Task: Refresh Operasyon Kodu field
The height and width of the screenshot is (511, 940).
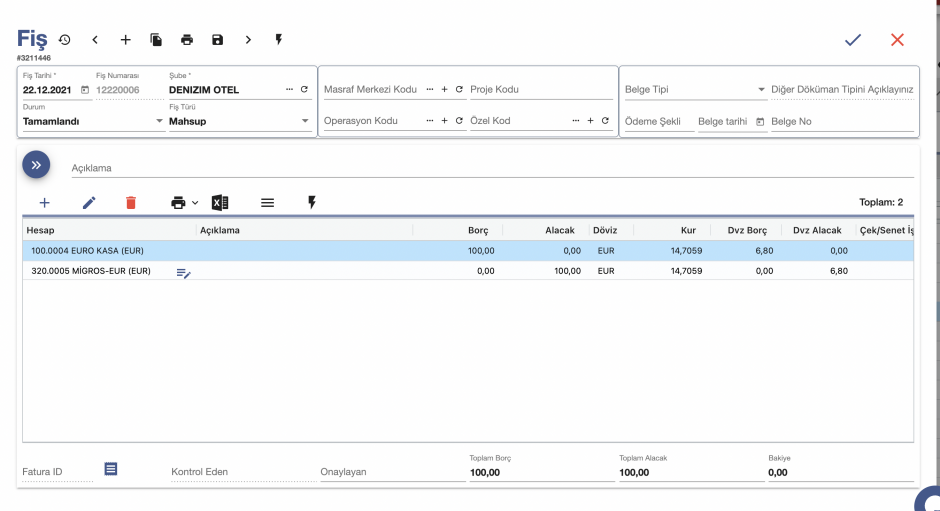Action: (x=459, y=121)
